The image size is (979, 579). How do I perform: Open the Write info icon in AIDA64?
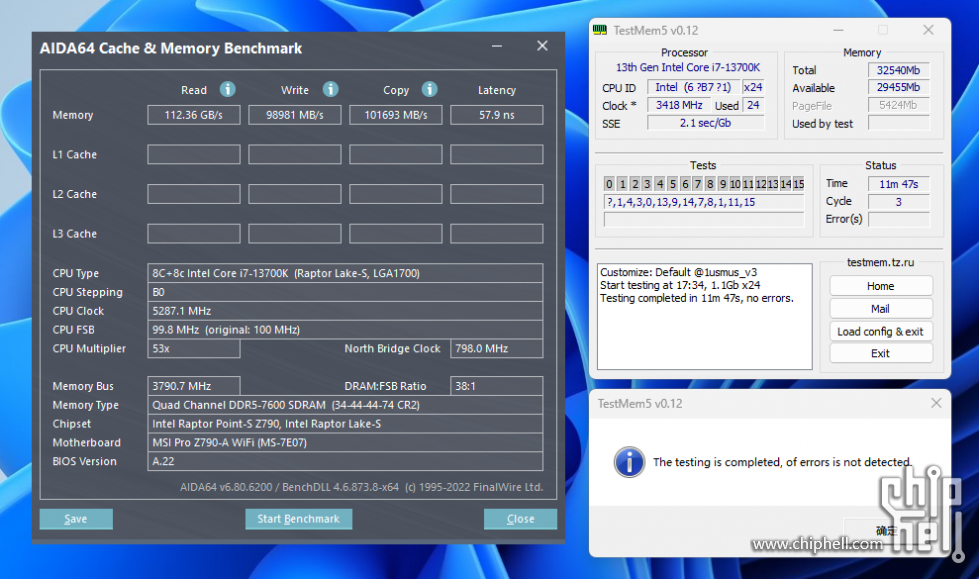point(330,89)
